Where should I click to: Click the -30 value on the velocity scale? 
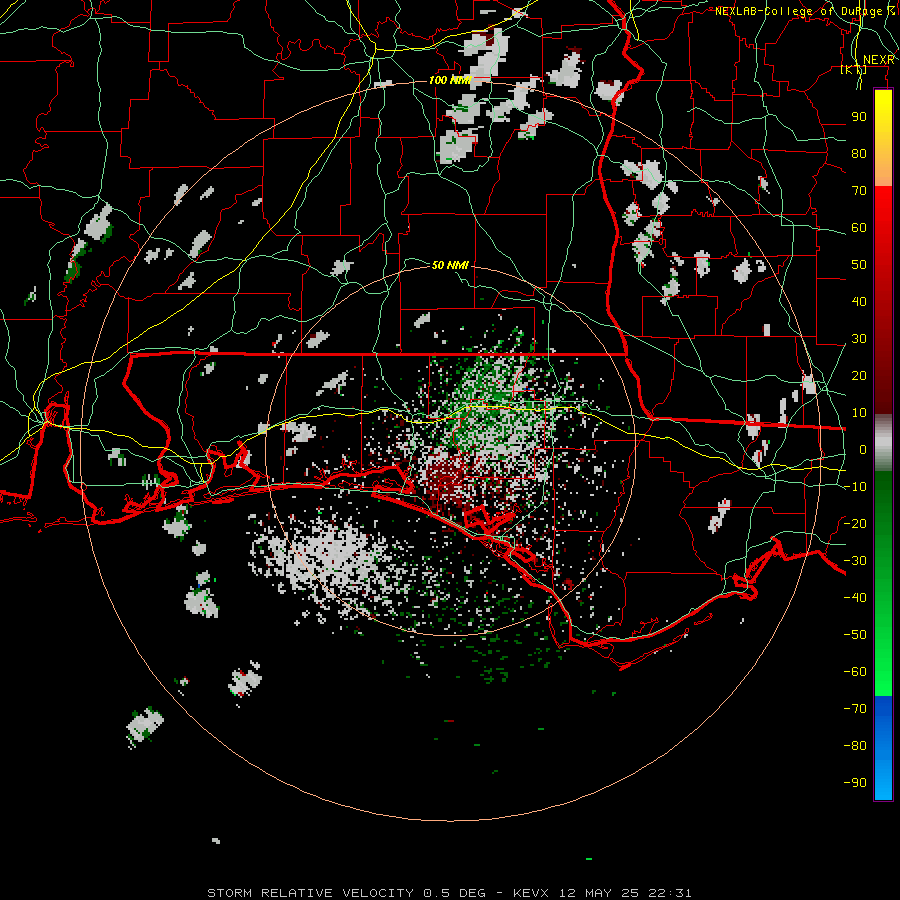(855, 561)
